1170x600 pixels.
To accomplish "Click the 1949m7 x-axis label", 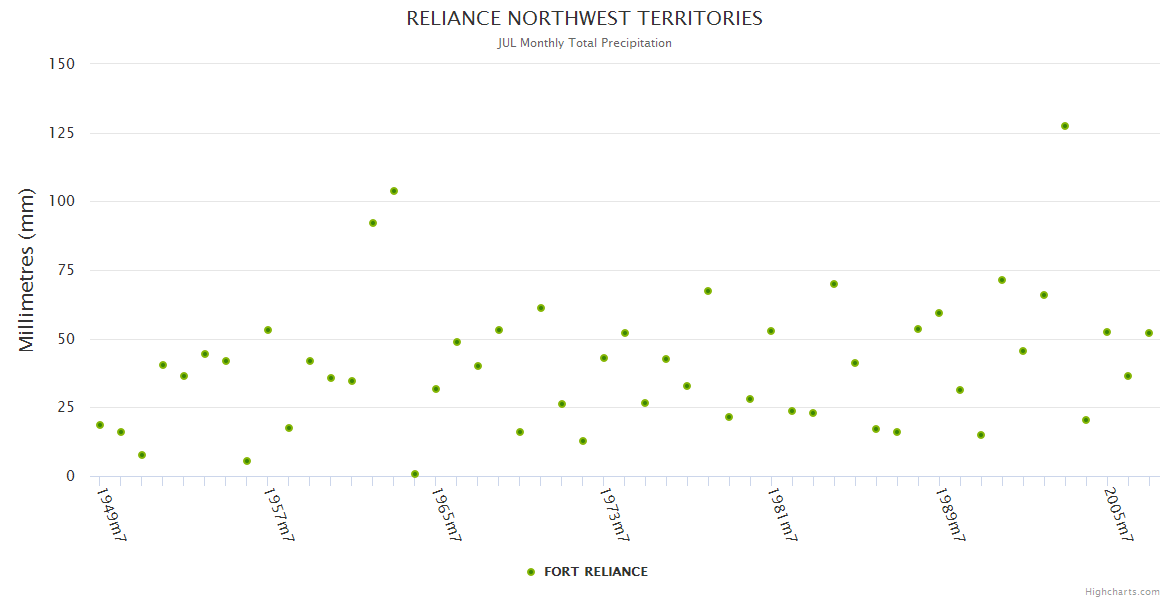I will tap(111, 515).
